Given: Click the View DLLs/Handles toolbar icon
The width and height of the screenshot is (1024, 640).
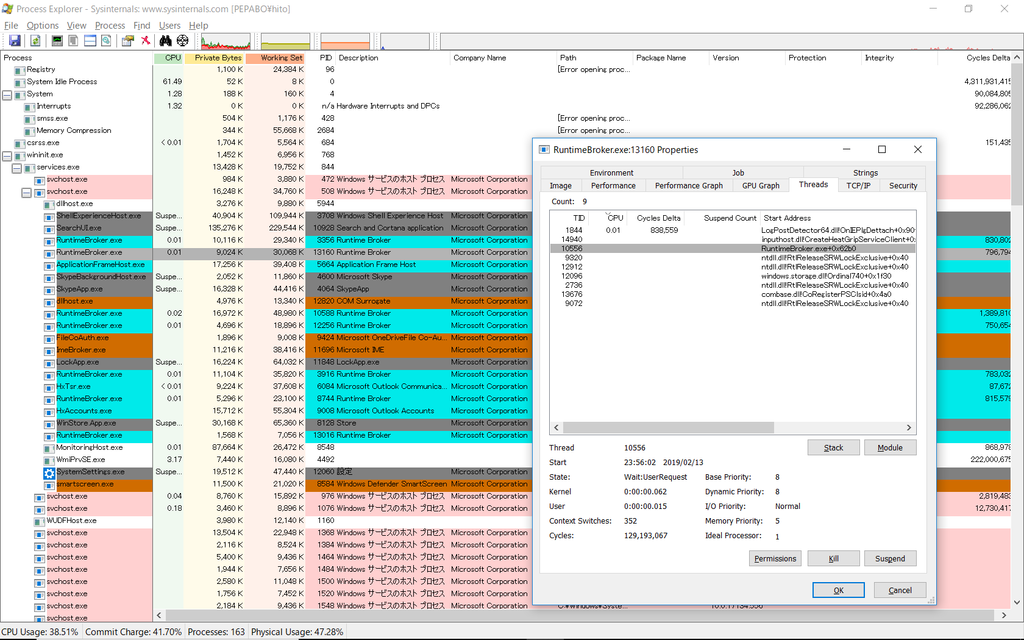Looking at the screenshot, I should tap(106, 40).
